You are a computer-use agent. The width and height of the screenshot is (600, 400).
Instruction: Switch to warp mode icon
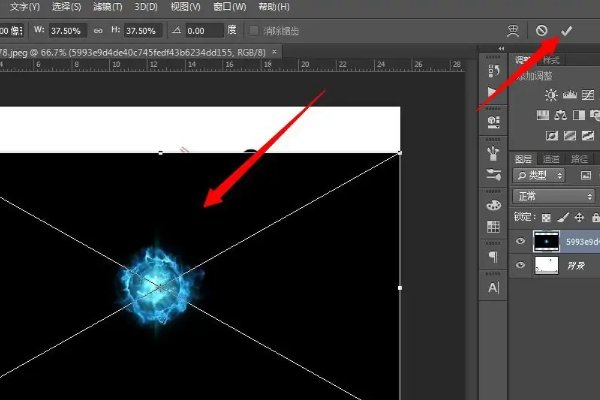(514, 31)
